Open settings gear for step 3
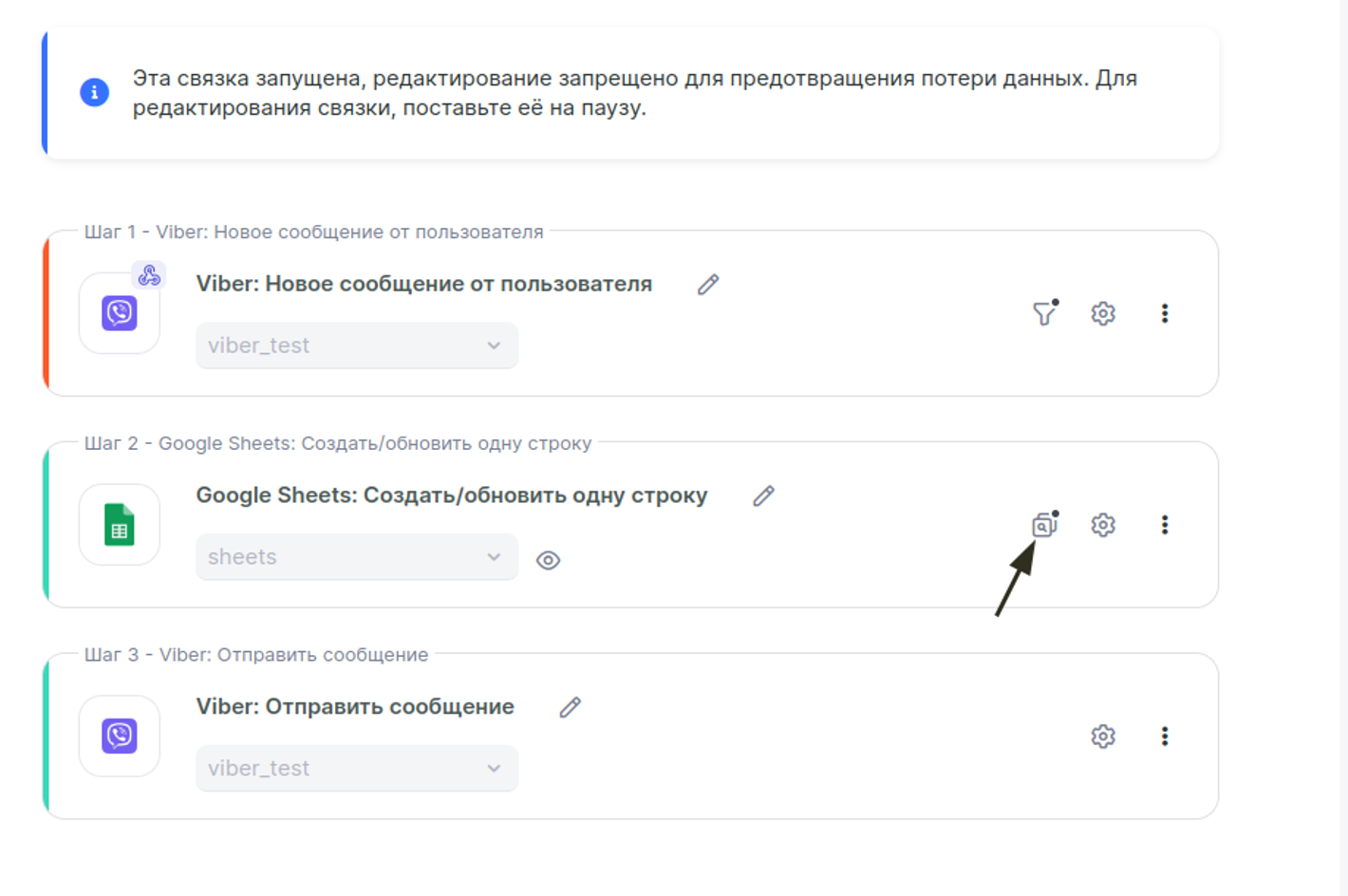This screenshot has width=1348, height=896. (1102, 737)
